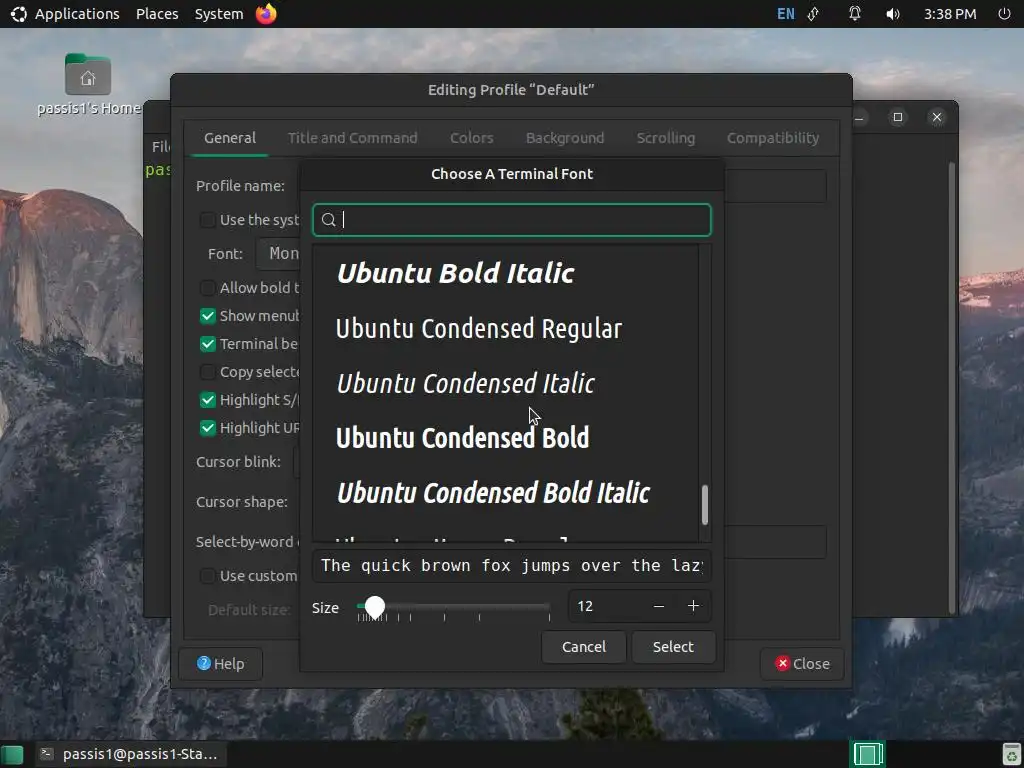The width and height of the screenshot is (1024, 768).
Task: Click the font list scrollbar thumb
Action: 705,505
